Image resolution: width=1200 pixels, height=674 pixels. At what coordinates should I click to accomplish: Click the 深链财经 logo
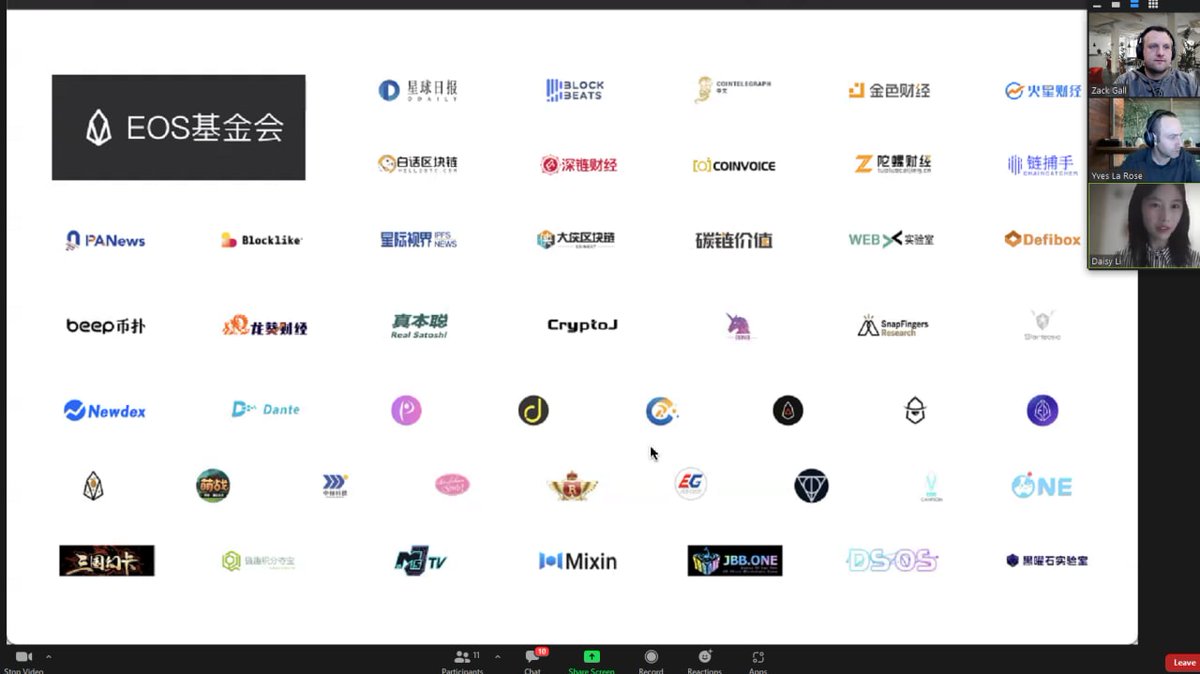pyautogui.click(x=579, y=164)
